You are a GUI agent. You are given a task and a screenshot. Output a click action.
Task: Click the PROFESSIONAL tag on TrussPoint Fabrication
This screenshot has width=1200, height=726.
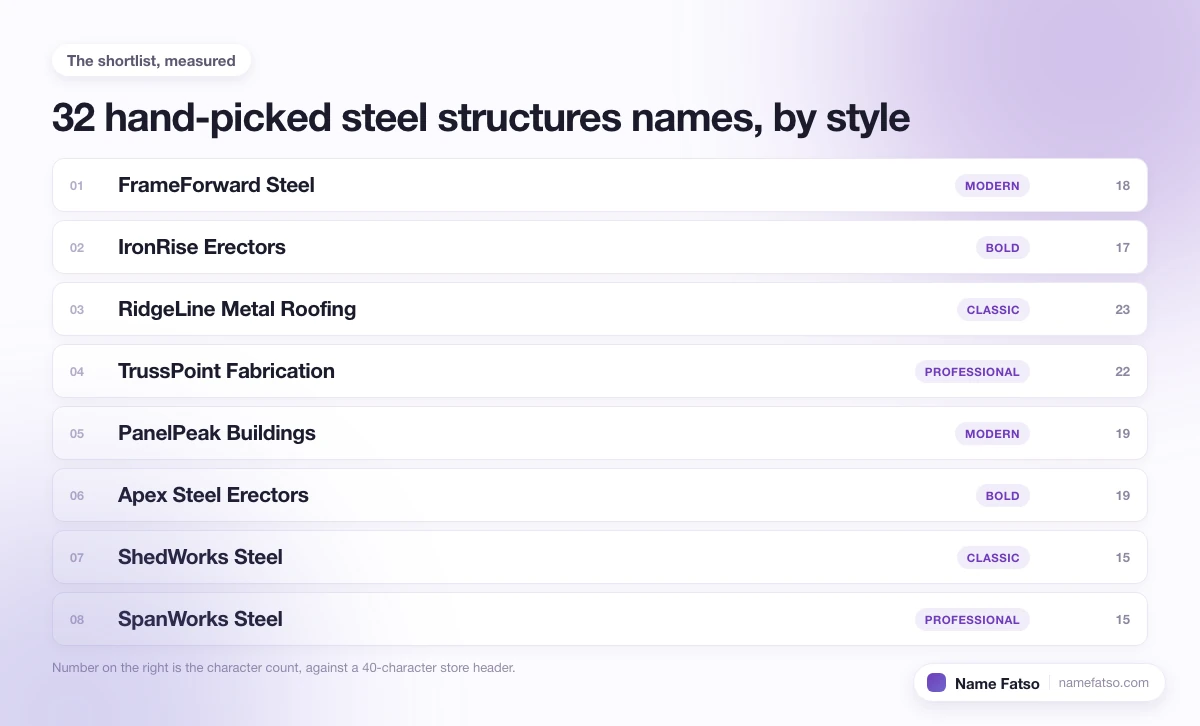972,372
